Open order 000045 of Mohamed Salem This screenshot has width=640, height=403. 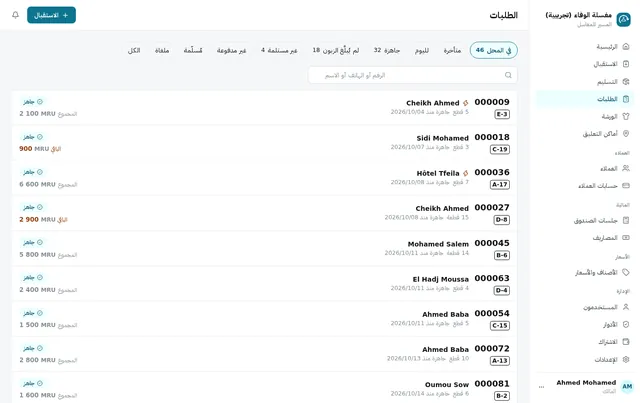pos(264,249)
